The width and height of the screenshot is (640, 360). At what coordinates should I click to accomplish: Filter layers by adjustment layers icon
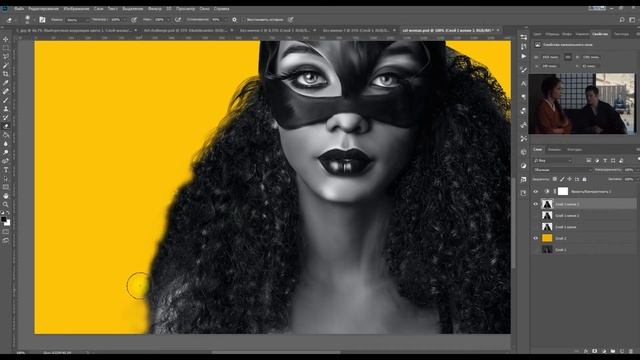pos(597,160)
